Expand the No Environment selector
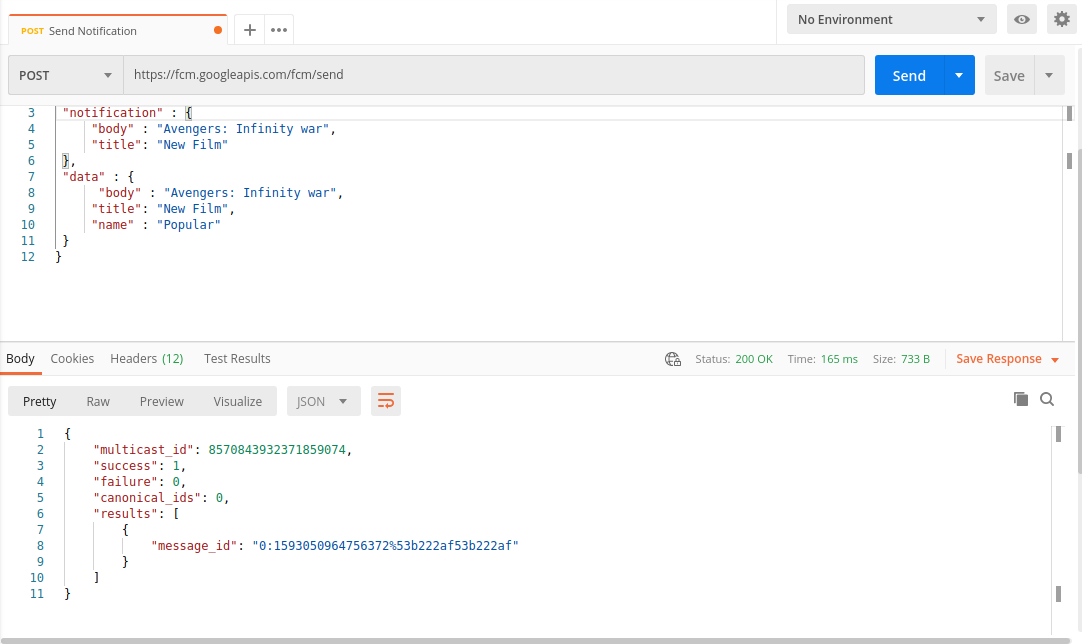1082x644 pixels. coord(891,19)
